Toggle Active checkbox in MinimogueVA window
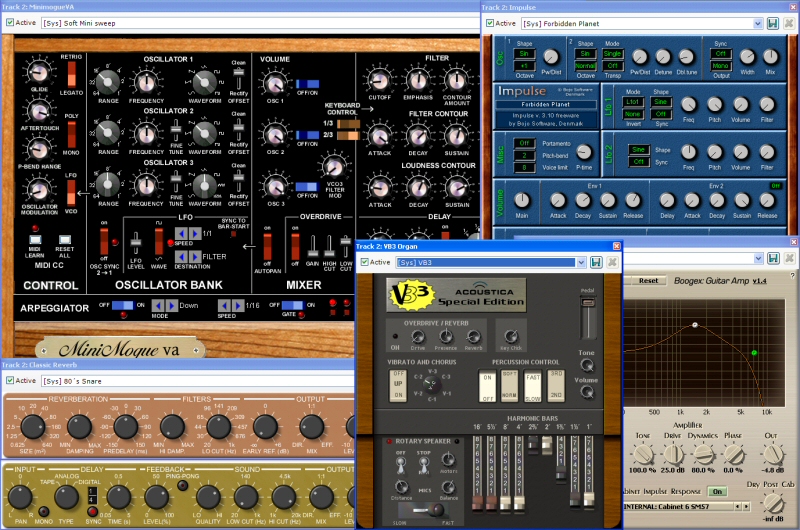 tap(10, 22)
